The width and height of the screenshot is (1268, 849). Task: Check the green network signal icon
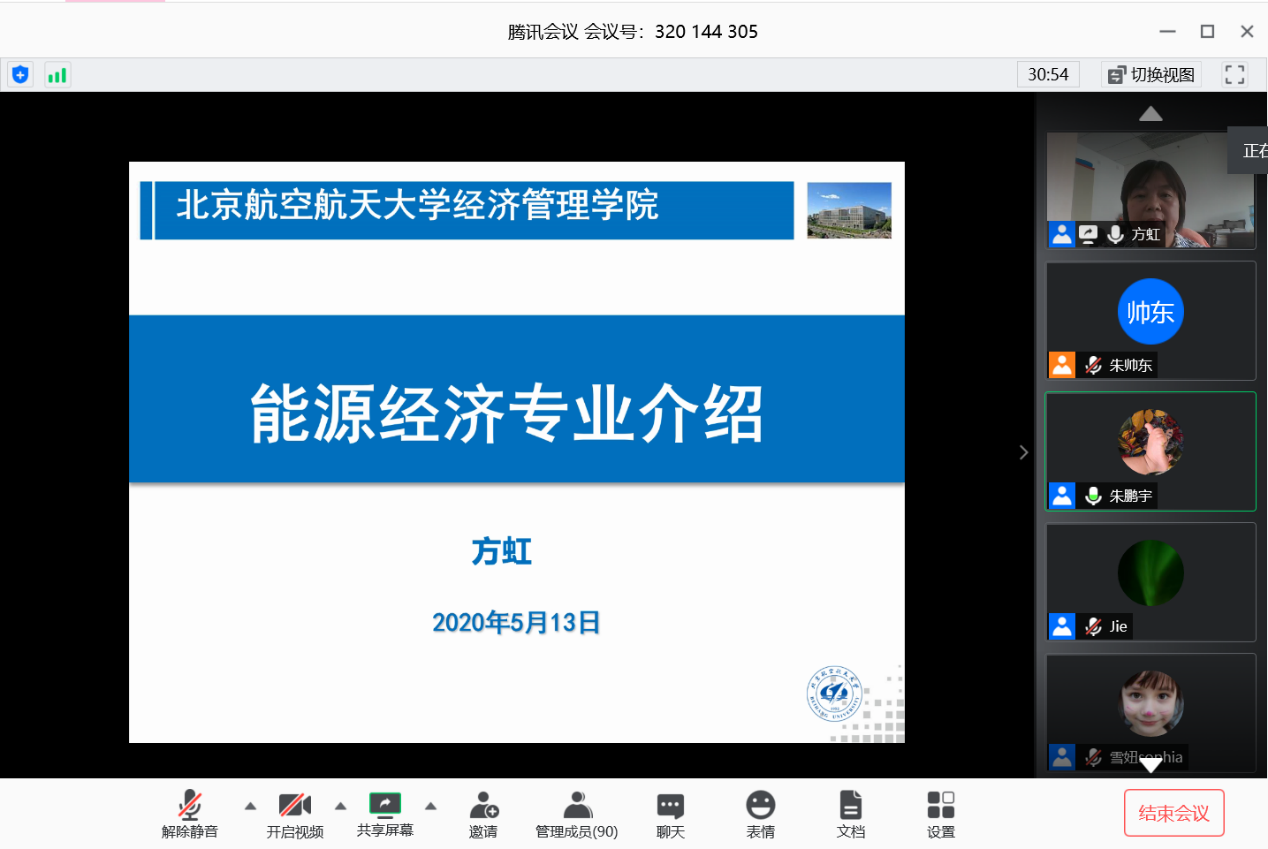click(57, 74)
